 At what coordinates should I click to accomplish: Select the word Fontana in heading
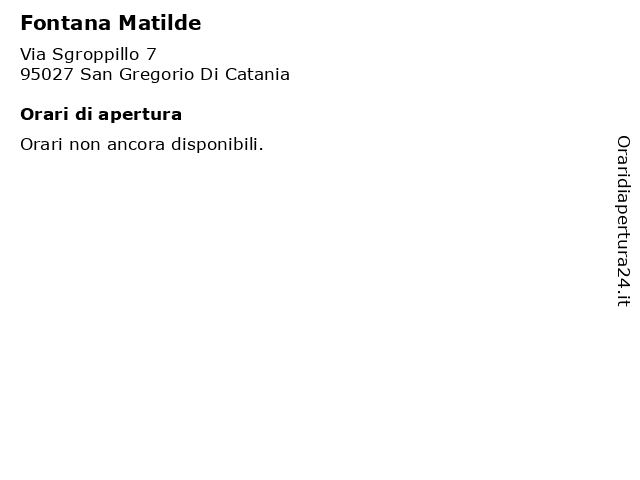coord(66,23)
